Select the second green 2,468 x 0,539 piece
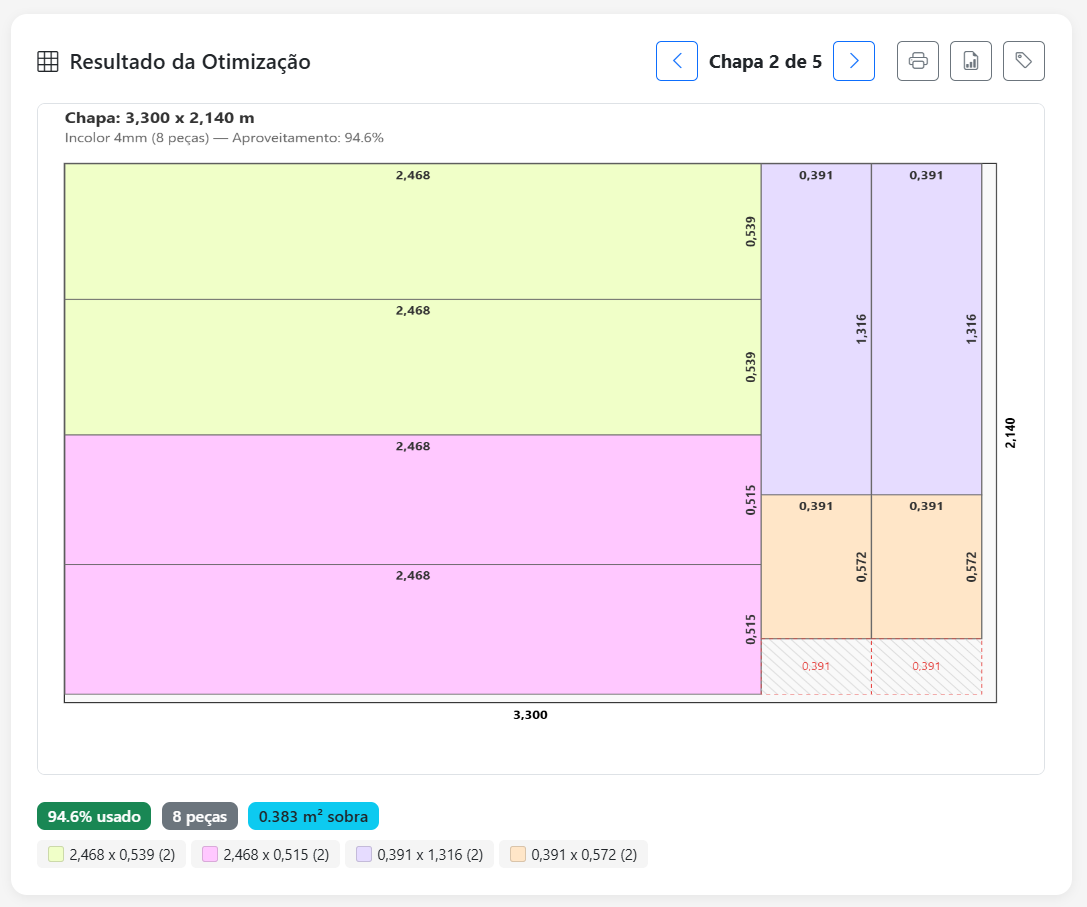 pyautogui.click(x=412, y=367)
